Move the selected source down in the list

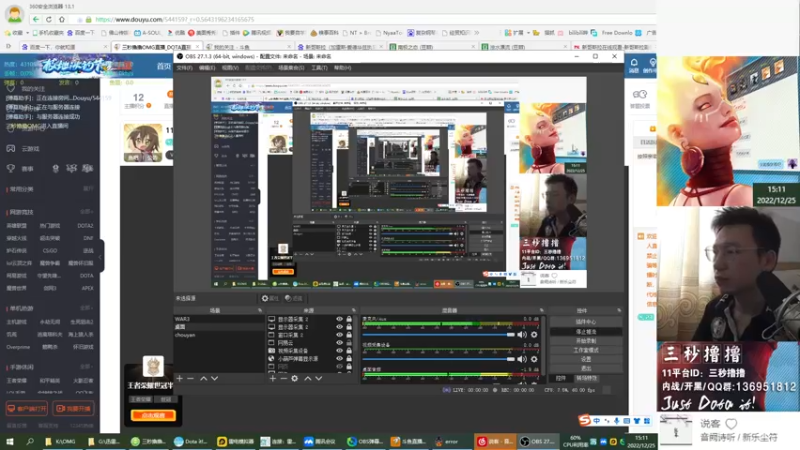pyautogui.click(x=319, y=379)
